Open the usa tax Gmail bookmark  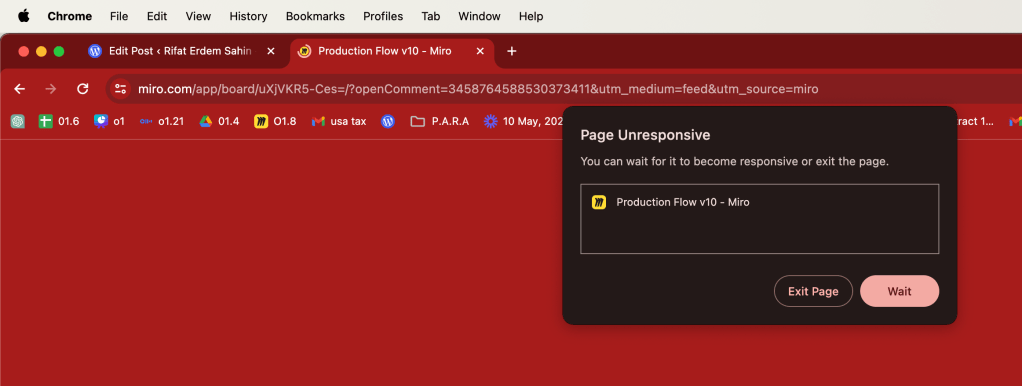click(339, 121)
